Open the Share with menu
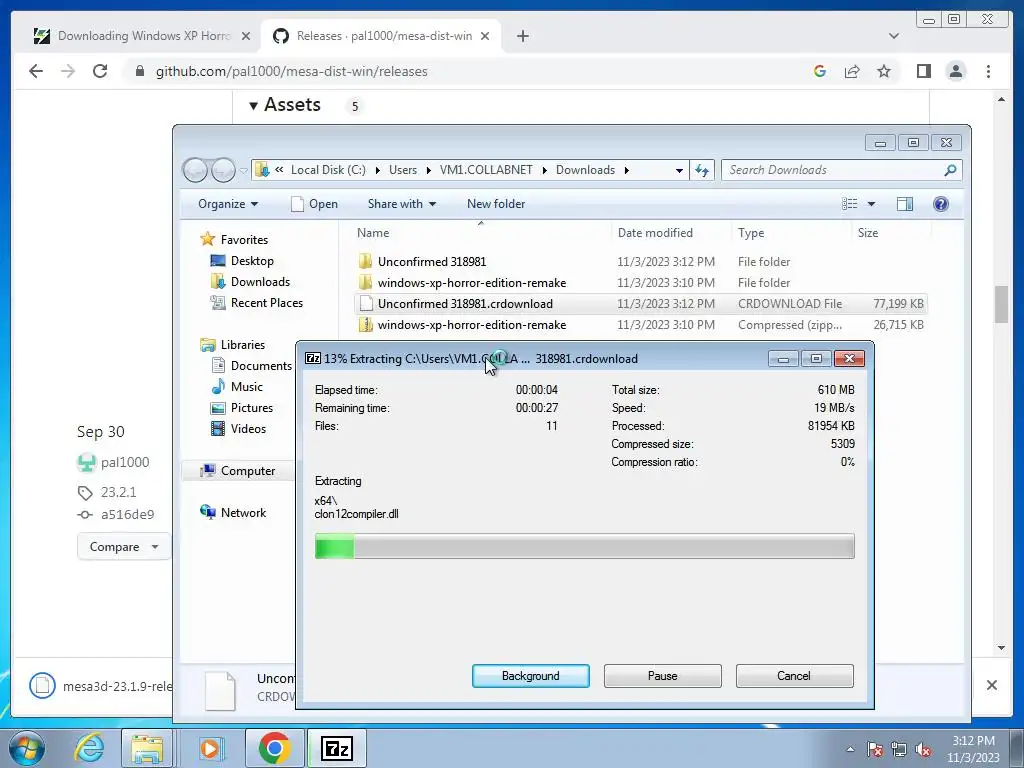Image resolution: width=1024 pixels, height=768 pixels. coord(402,204)
